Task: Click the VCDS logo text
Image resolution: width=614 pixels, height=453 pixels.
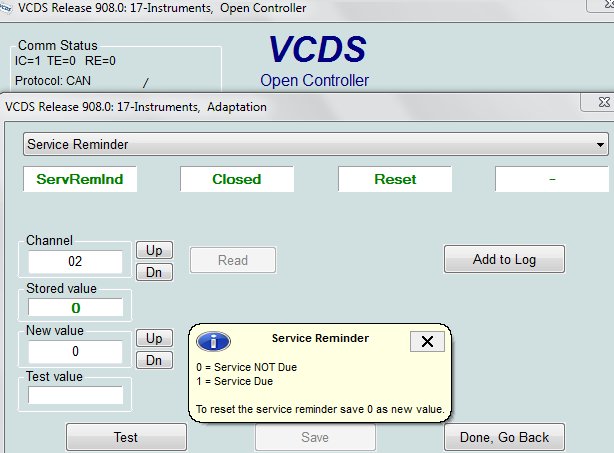Action: (318, 49)
